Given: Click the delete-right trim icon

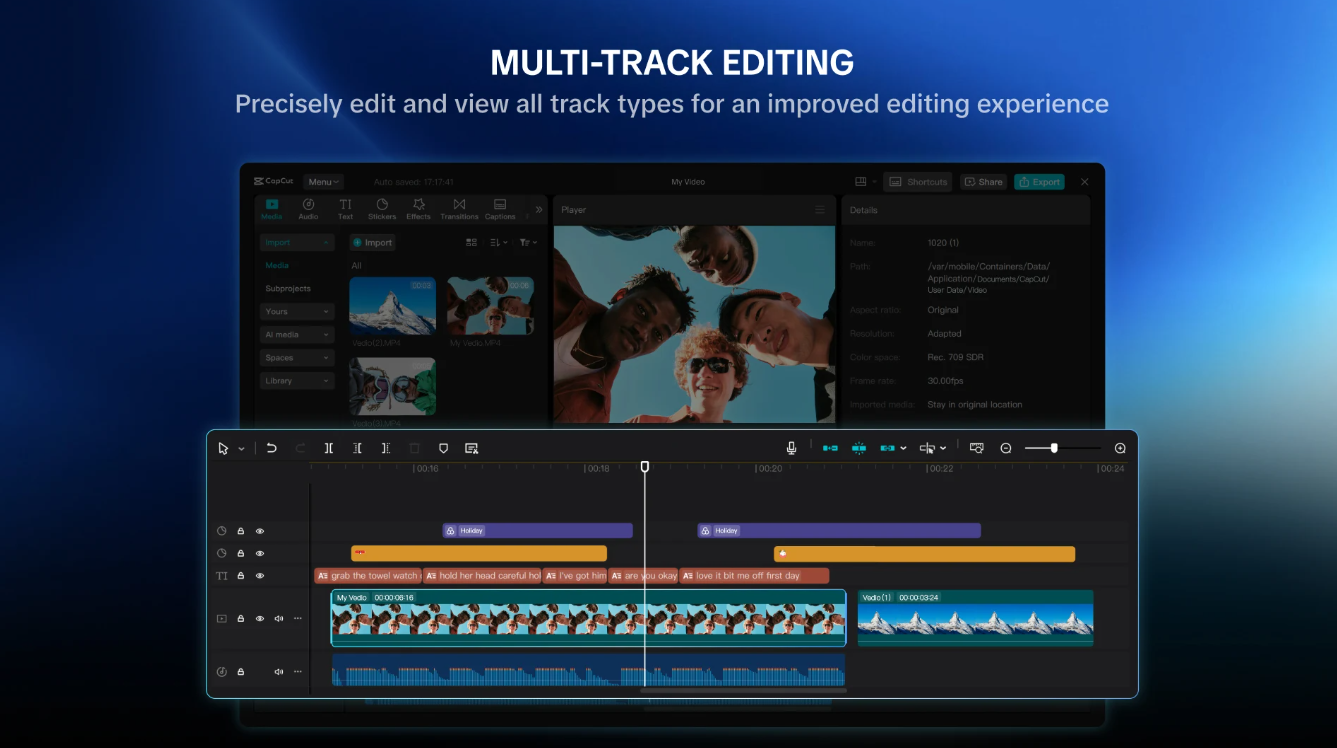Looking at the screenshot, I should tap(386, 448).
